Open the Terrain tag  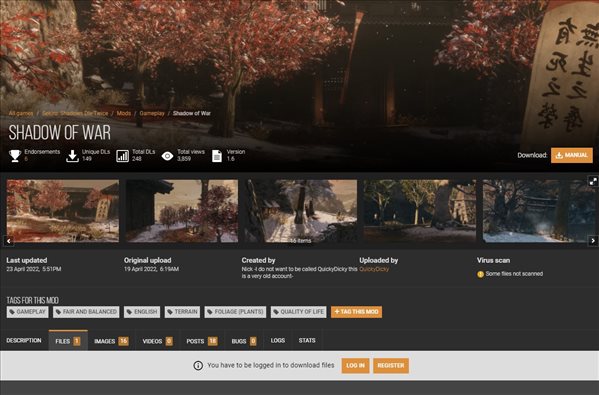tap(183, 312)
